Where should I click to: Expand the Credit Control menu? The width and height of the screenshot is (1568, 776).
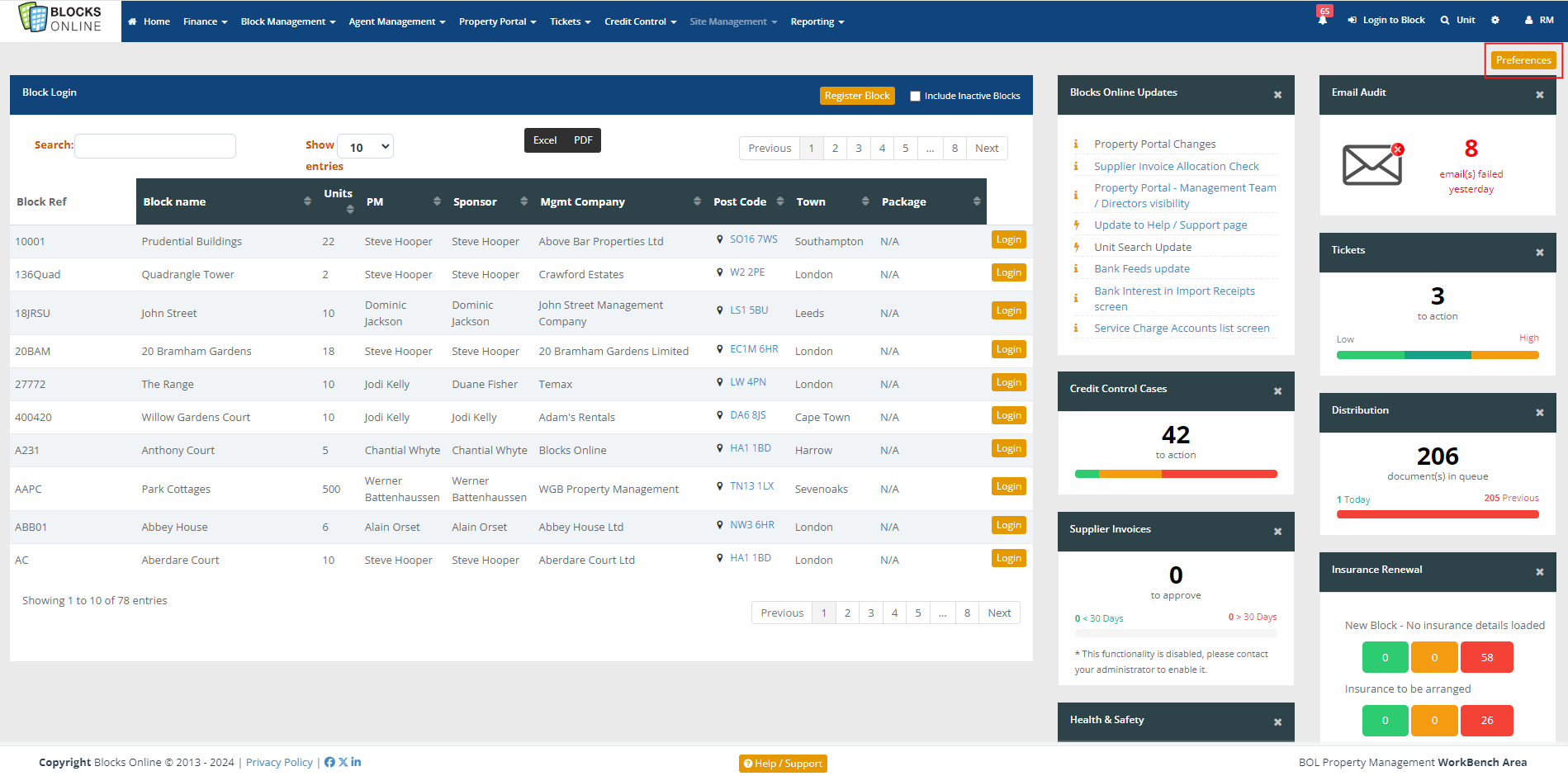[x=641, y=21]
